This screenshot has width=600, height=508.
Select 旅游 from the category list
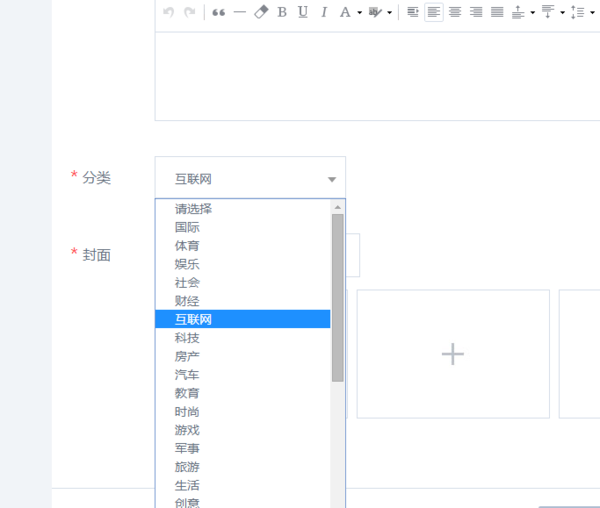[x=243, y=467]
